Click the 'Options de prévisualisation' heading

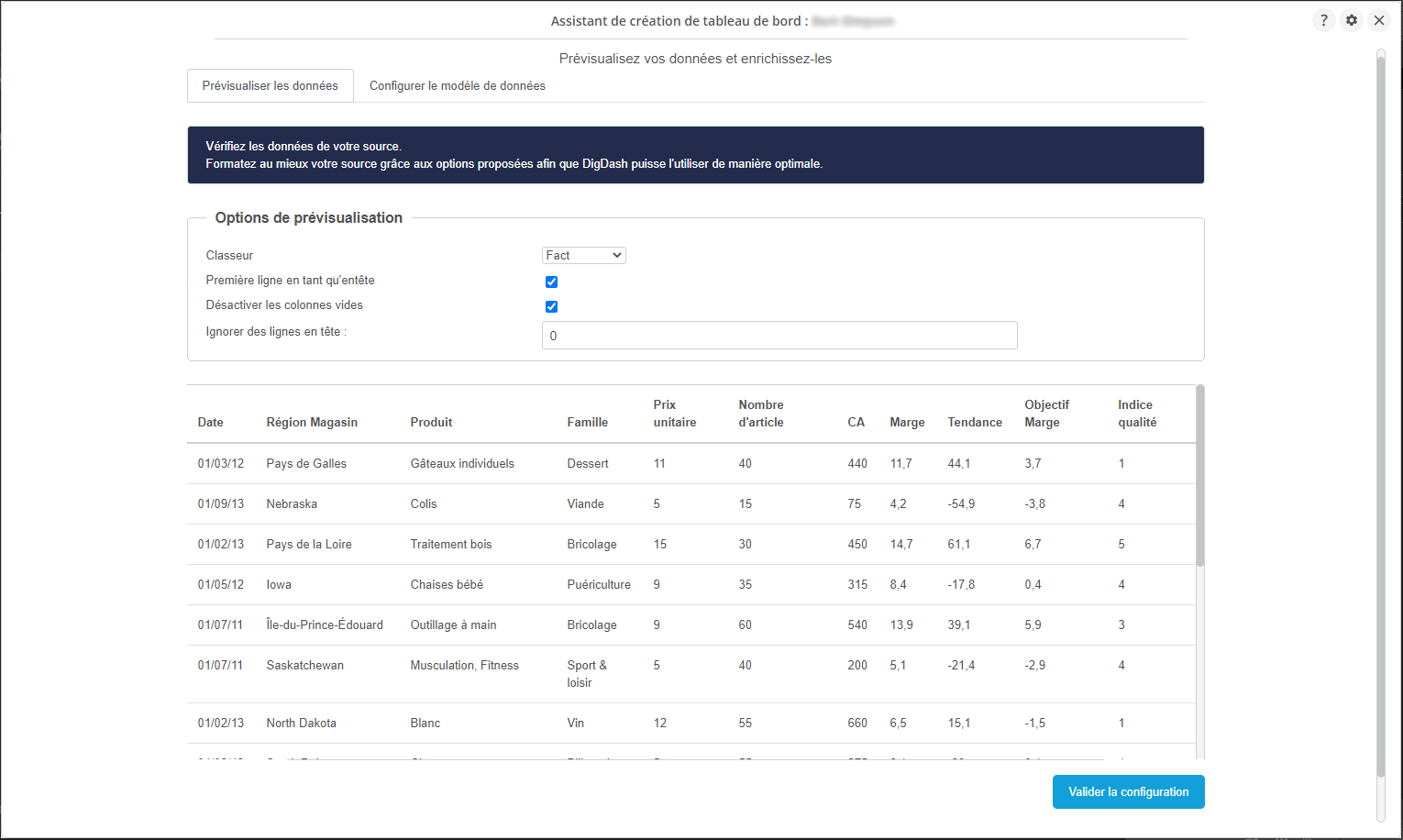pyautogui.click(x=309, y=217)
